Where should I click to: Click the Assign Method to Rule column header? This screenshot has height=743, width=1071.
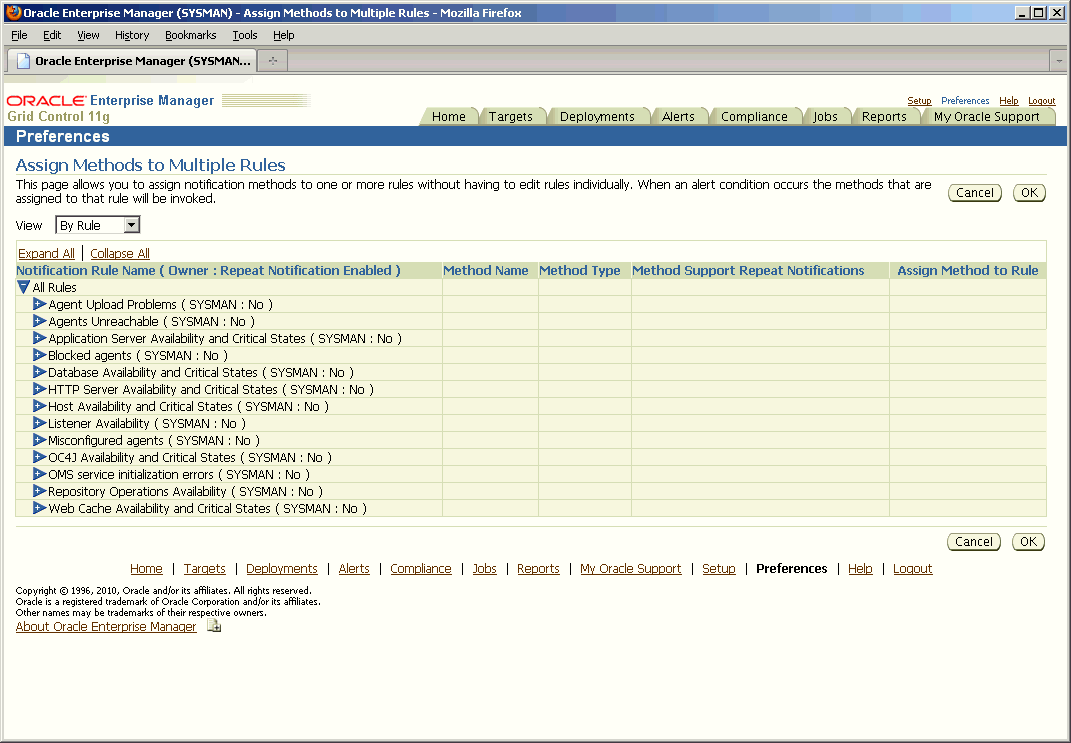967,270
